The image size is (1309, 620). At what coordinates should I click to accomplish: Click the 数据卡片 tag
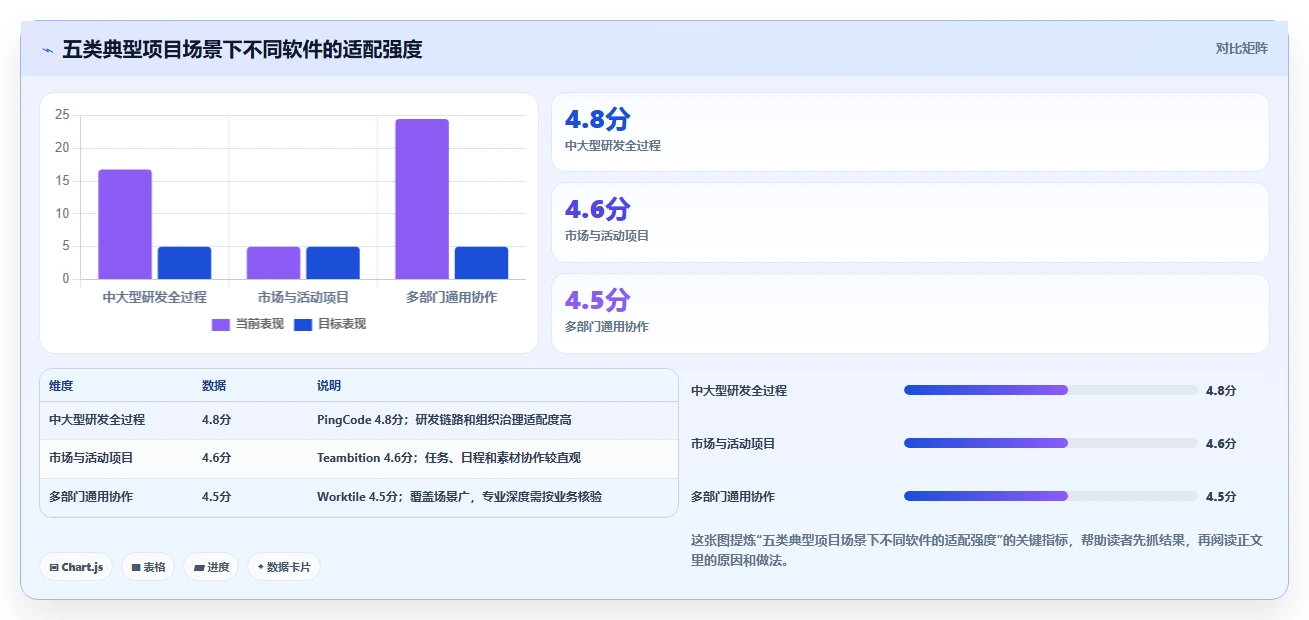284,567
